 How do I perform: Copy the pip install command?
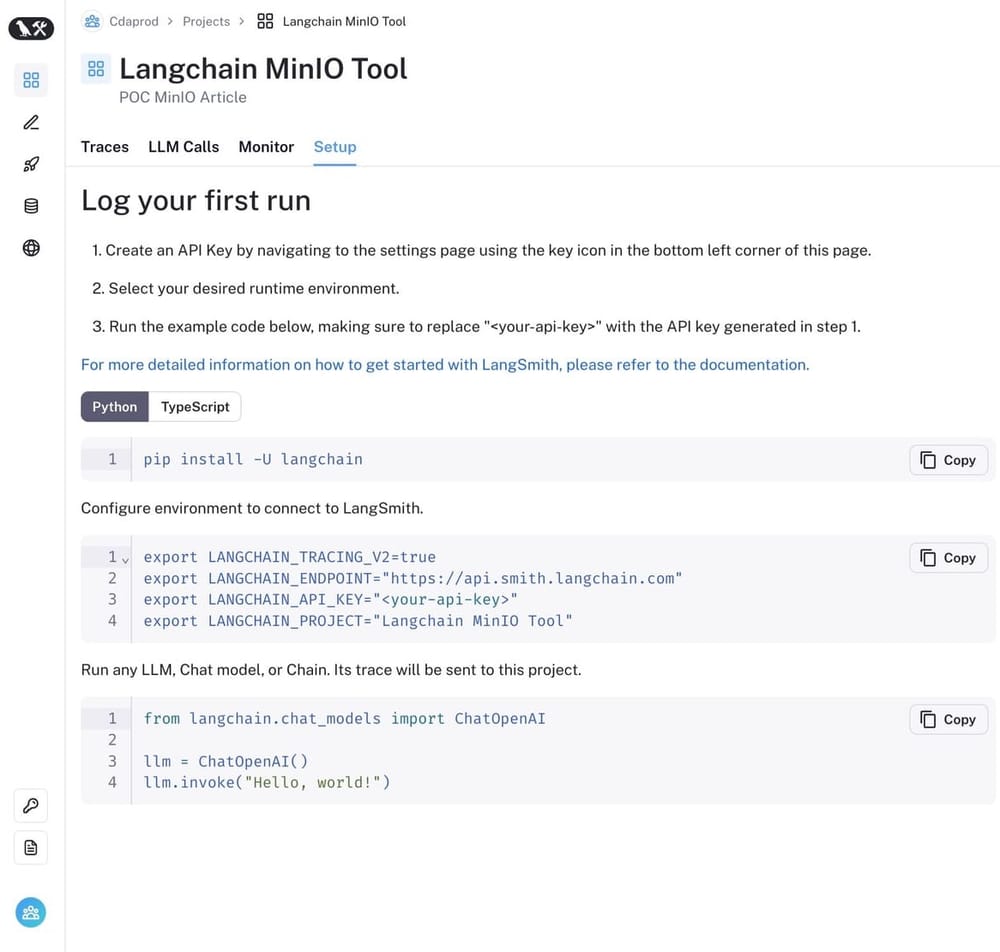coord(947,460)
